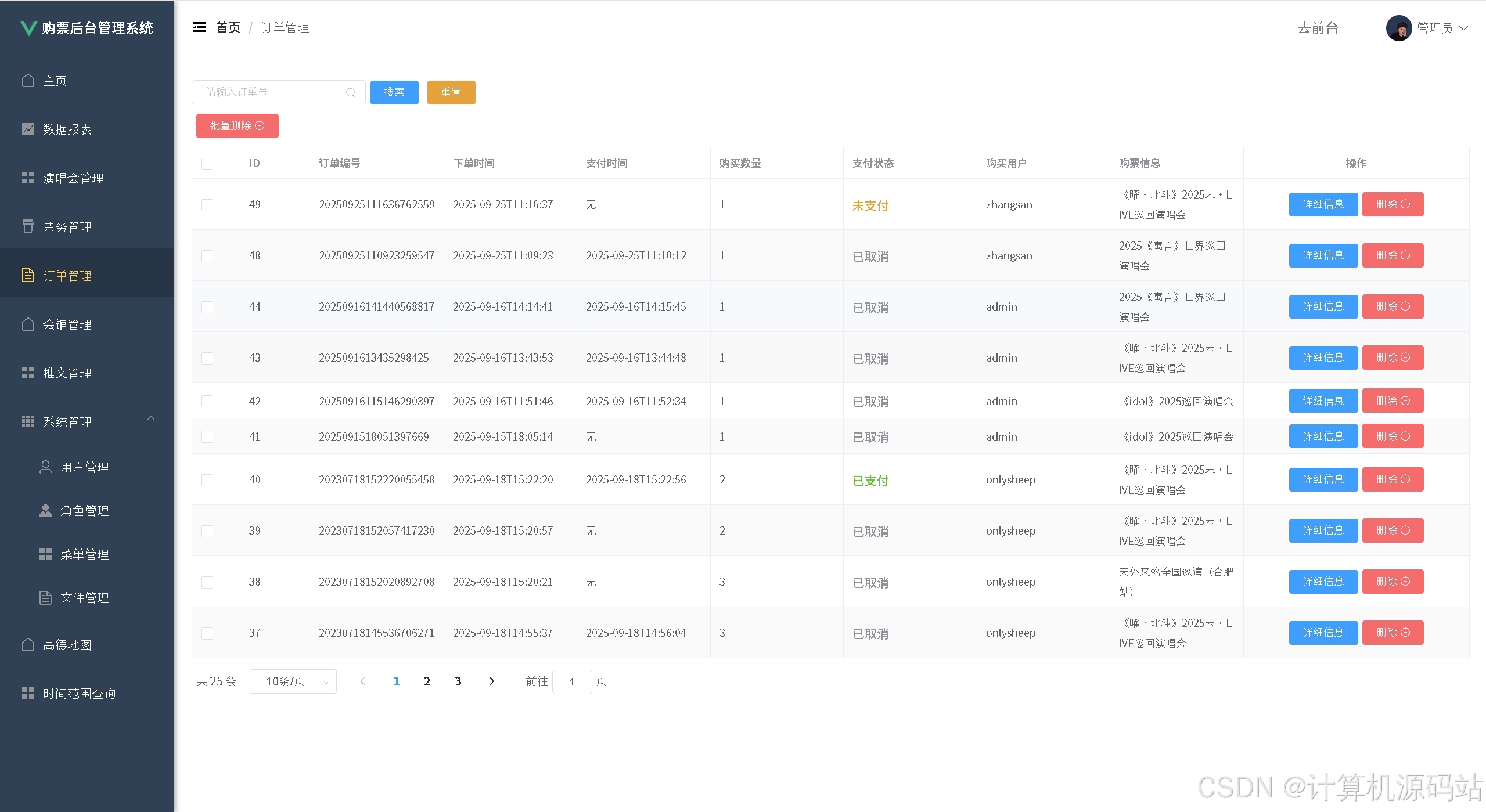Image resolution: width=1486 pixels, height=812 pixels.
Task: Click the green V logo icon
Action: point(28,28)
